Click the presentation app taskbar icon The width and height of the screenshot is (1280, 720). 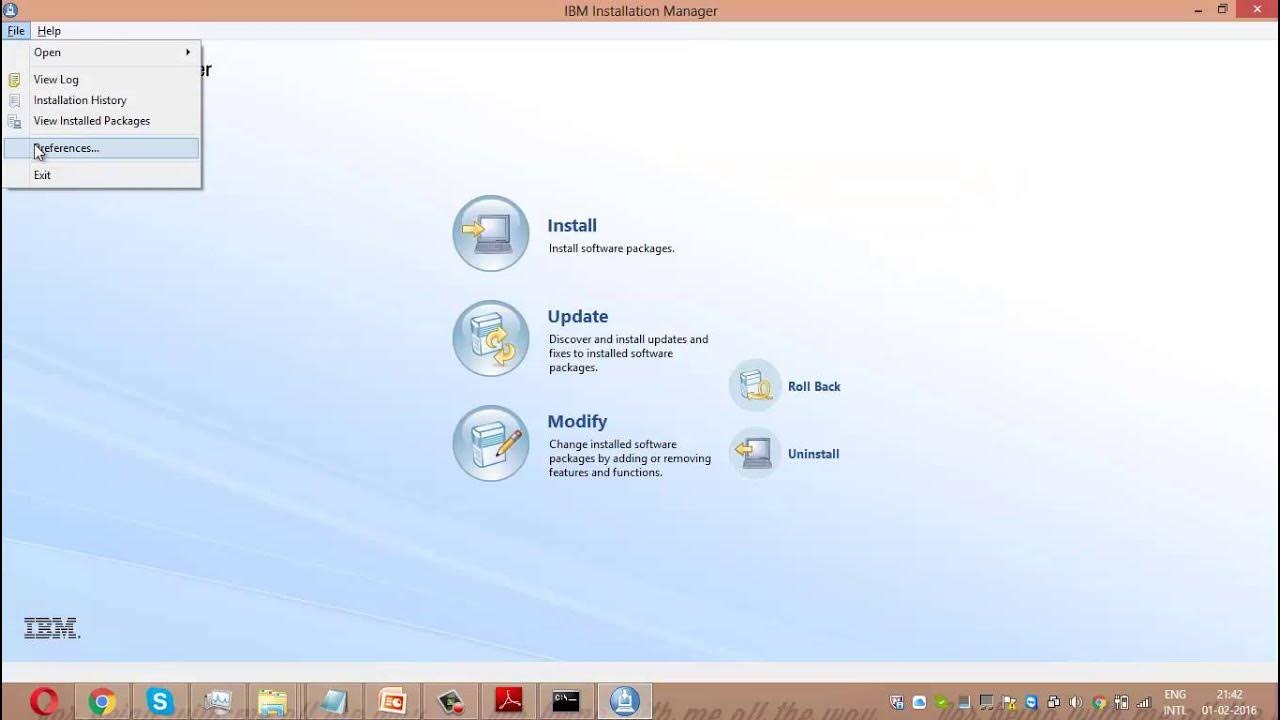[x=392, y=702]
